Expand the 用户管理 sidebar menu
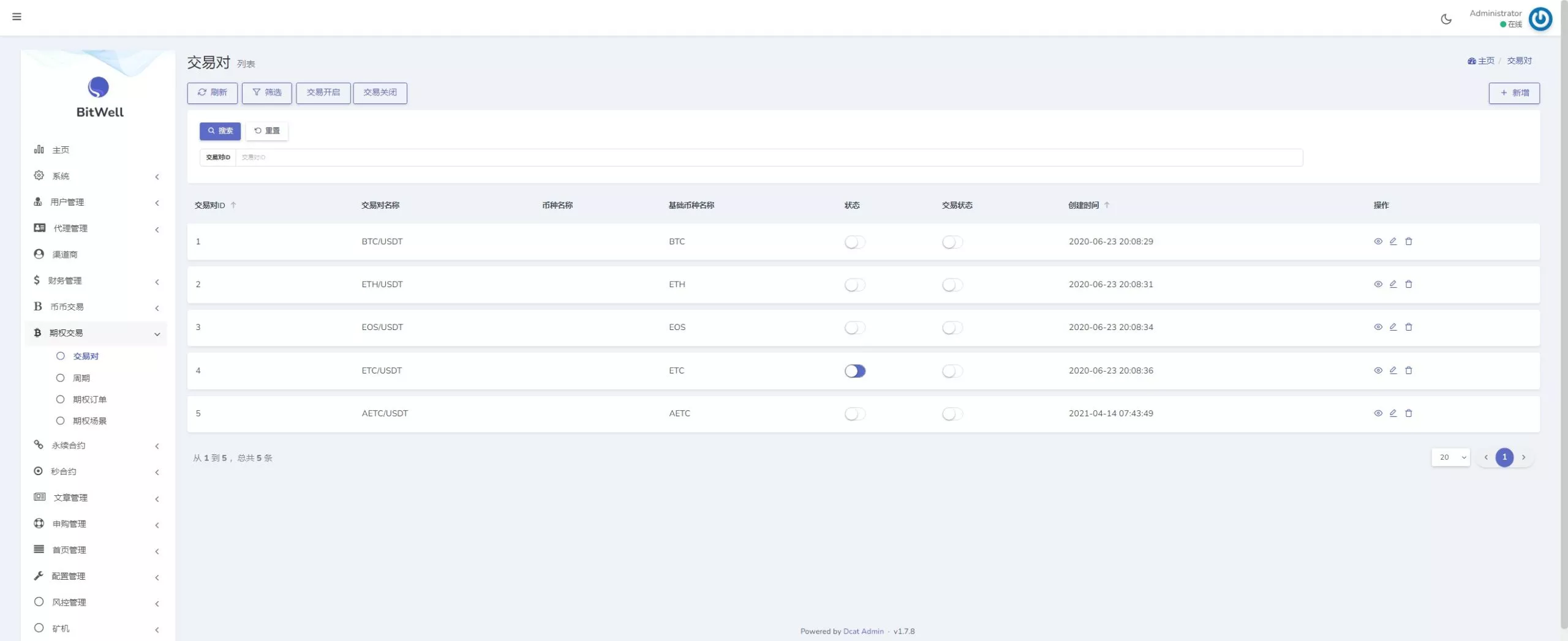The height and width of the screenshot is (641, 1568). tap(96, 202)
